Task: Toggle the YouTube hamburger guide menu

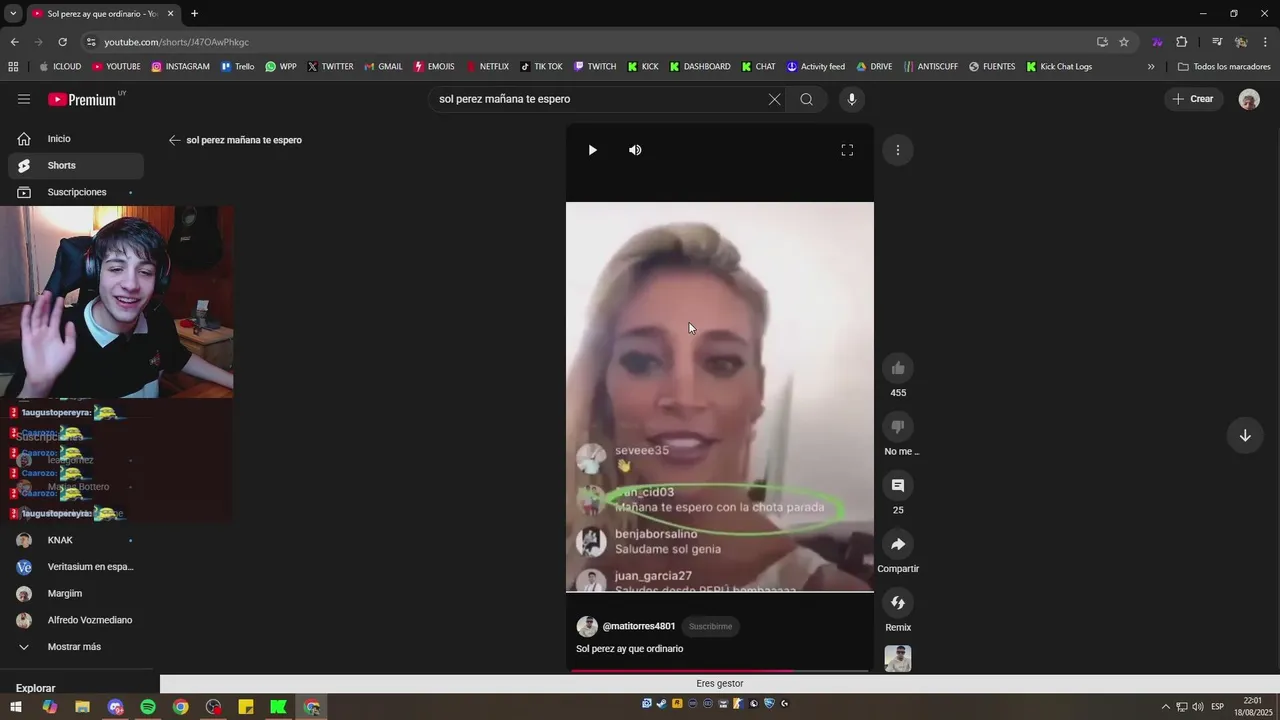Action: 24,99
